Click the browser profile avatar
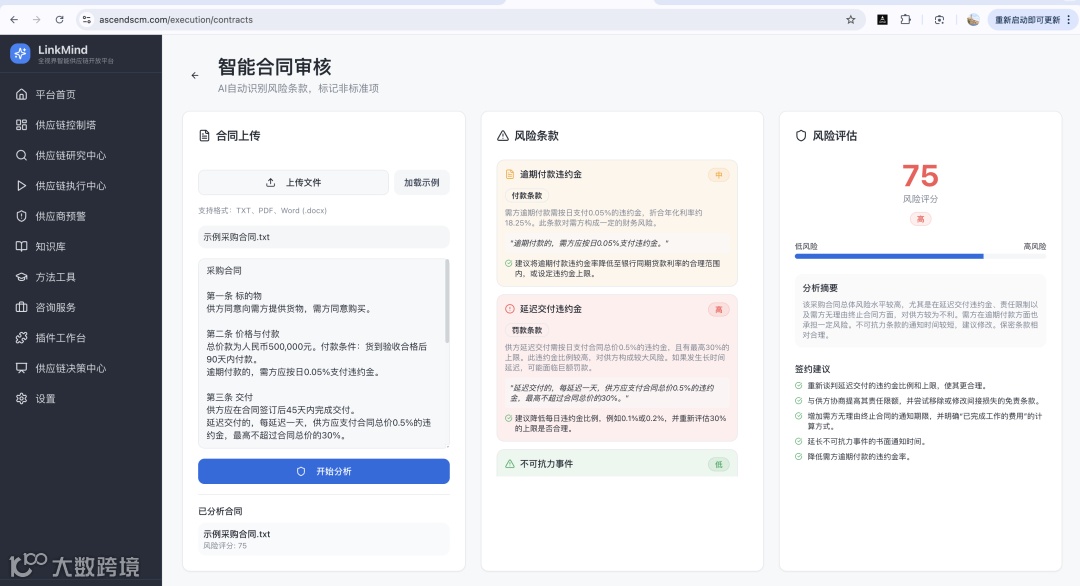The width and height of the screenshot is (1080, 586). (973, 19)
